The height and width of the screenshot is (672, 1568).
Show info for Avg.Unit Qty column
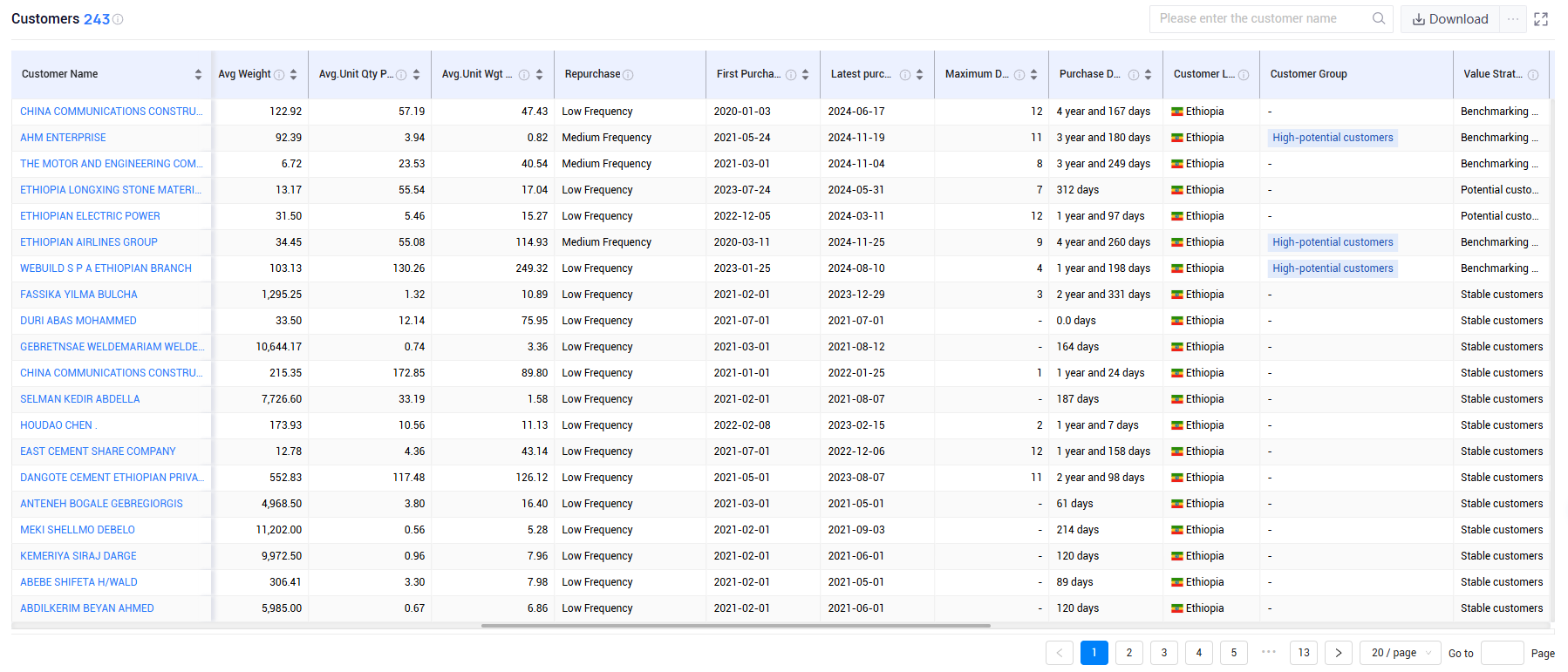401,75
